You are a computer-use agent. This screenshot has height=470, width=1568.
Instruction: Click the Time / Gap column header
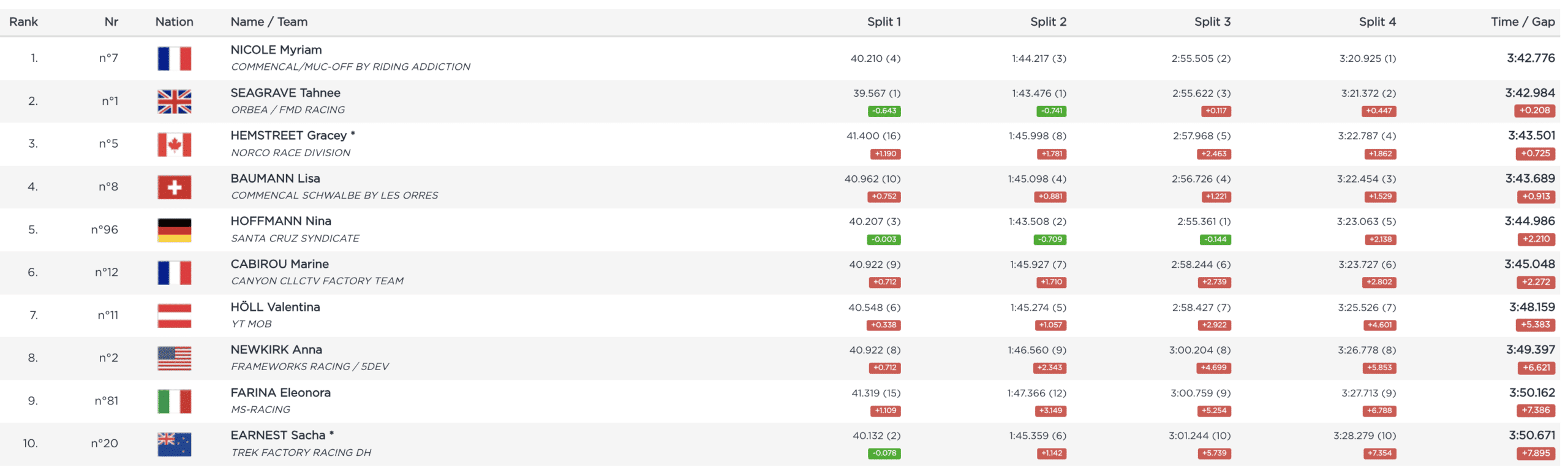pos(1522,22)
